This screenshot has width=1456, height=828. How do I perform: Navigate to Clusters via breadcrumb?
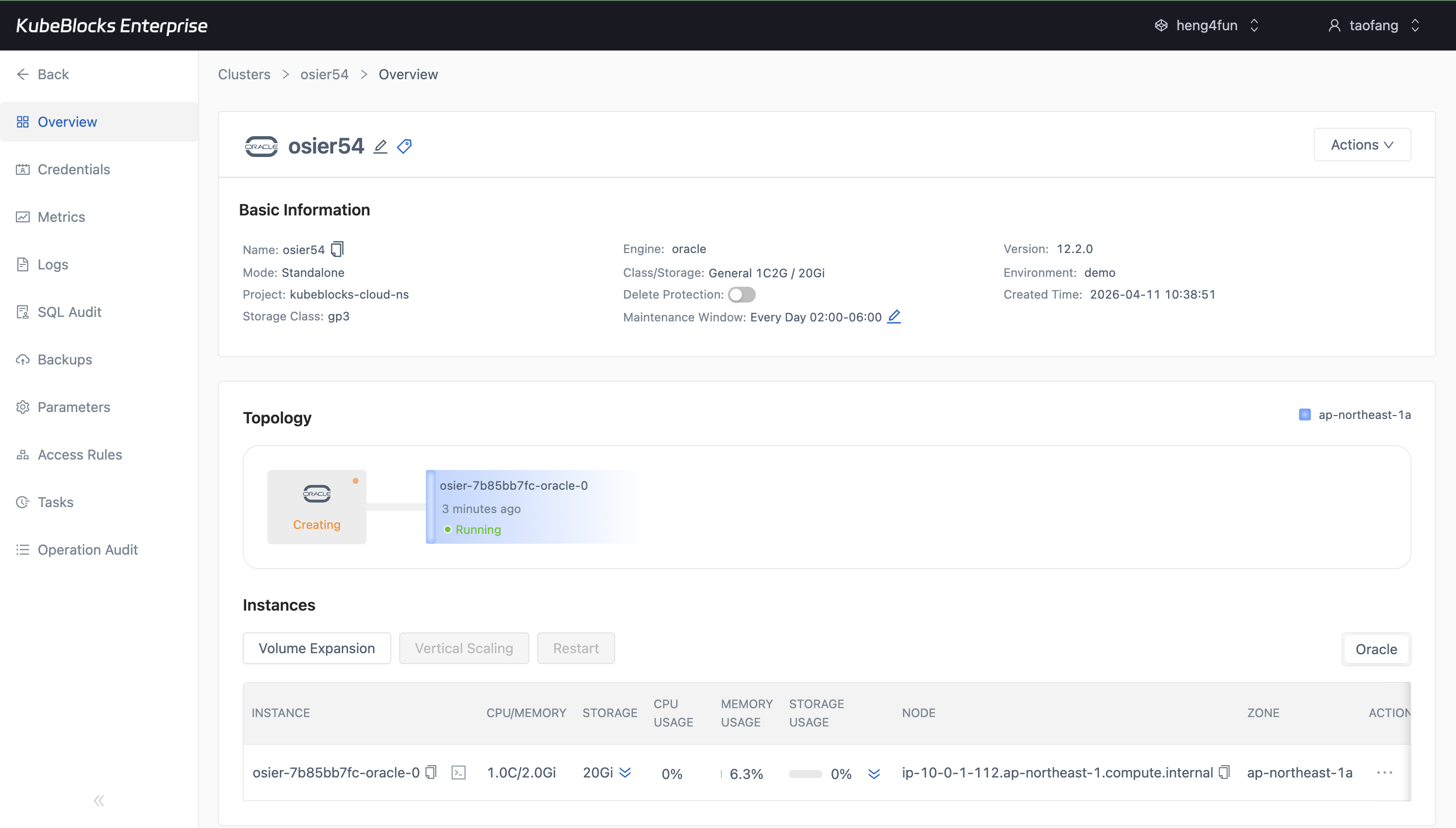[243, 74]
